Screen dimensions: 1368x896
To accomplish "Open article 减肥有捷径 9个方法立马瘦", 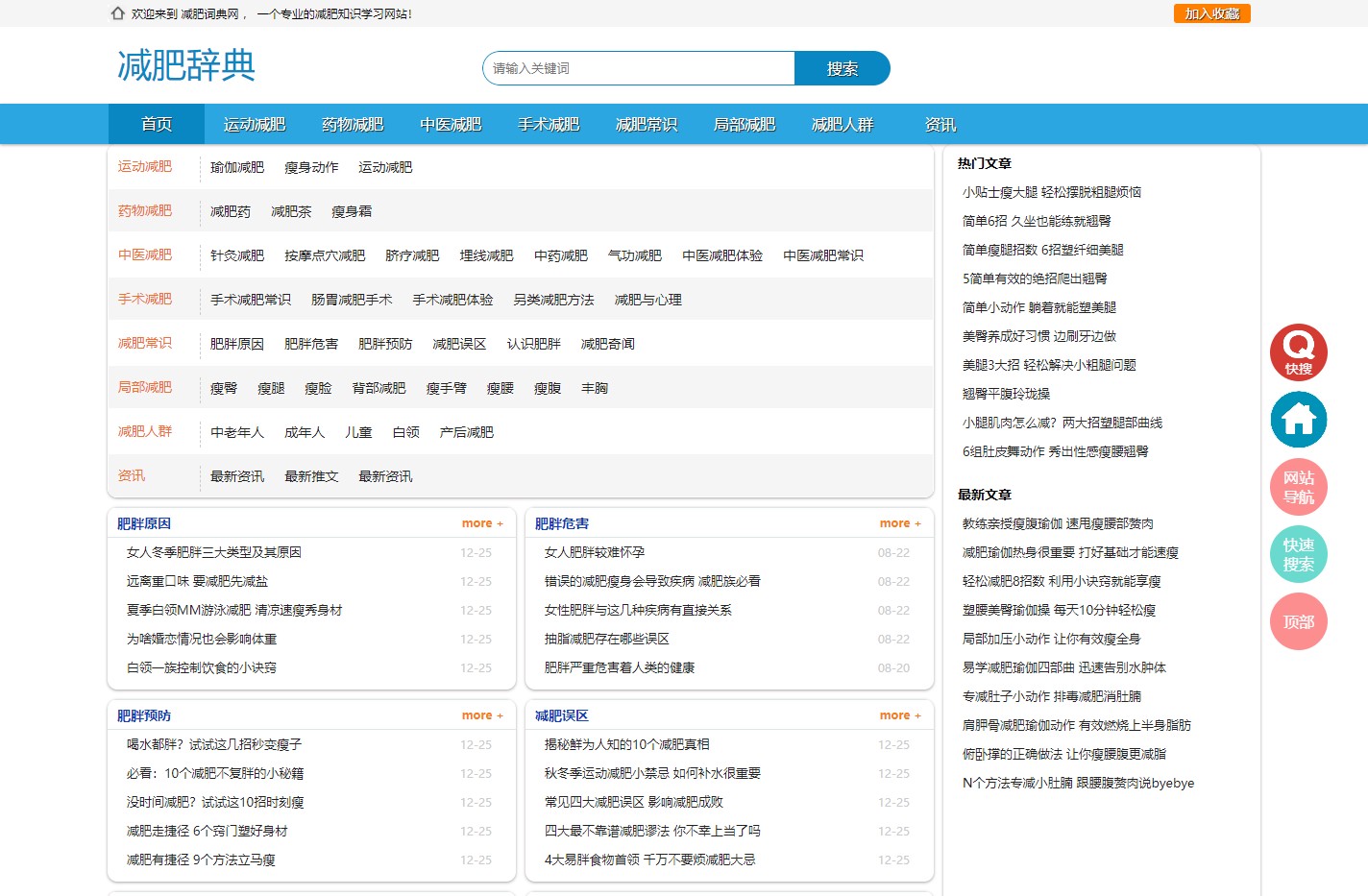I will coord(201,860).
